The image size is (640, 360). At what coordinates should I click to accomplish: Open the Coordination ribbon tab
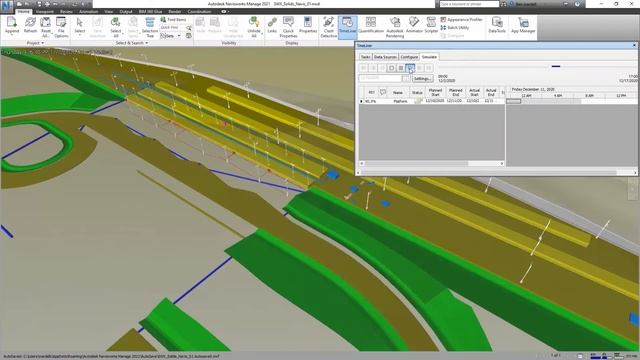(199, 11)
